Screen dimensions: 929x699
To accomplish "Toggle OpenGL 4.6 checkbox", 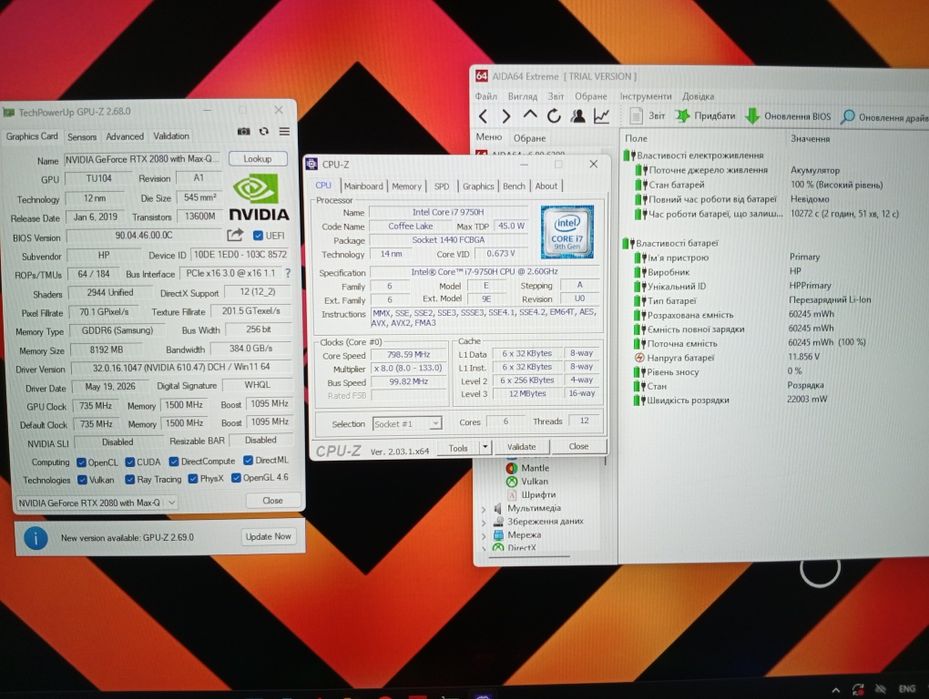I will click(236, 477).
